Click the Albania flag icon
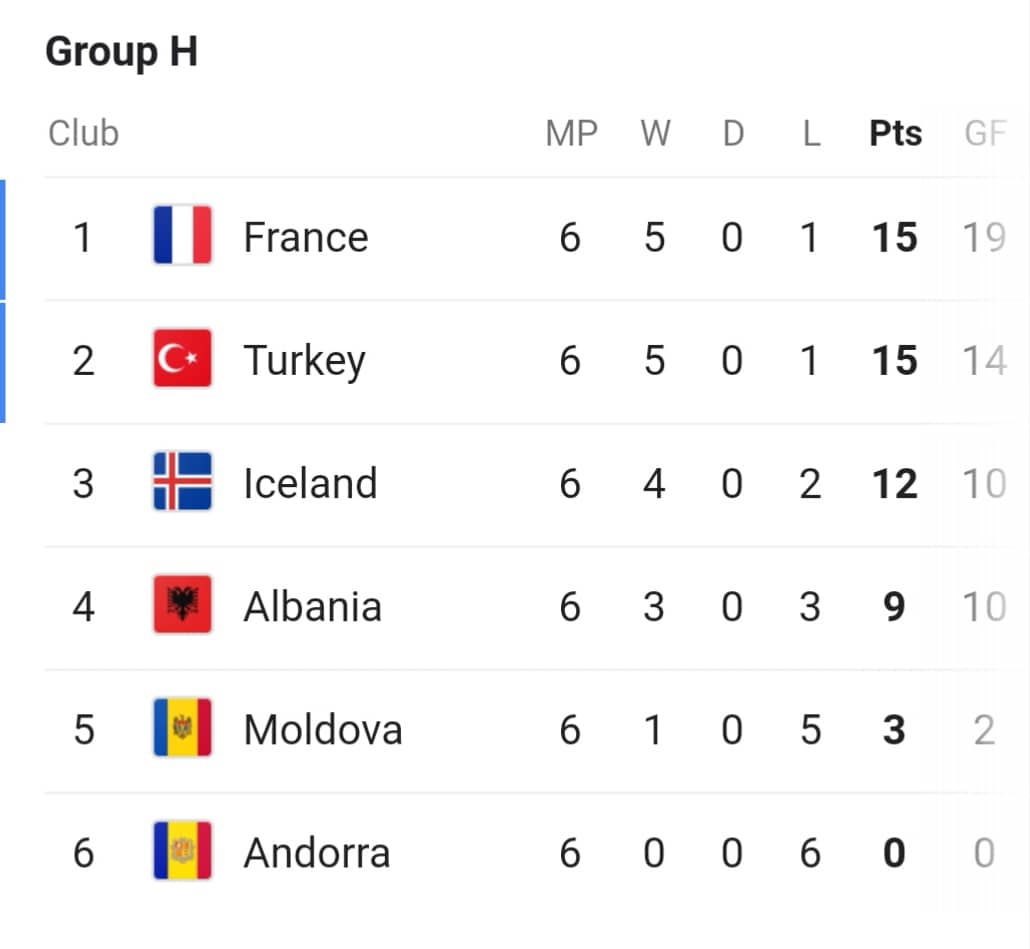The height and width of the screenshot is (949, 1030). (x=182, y=604)
